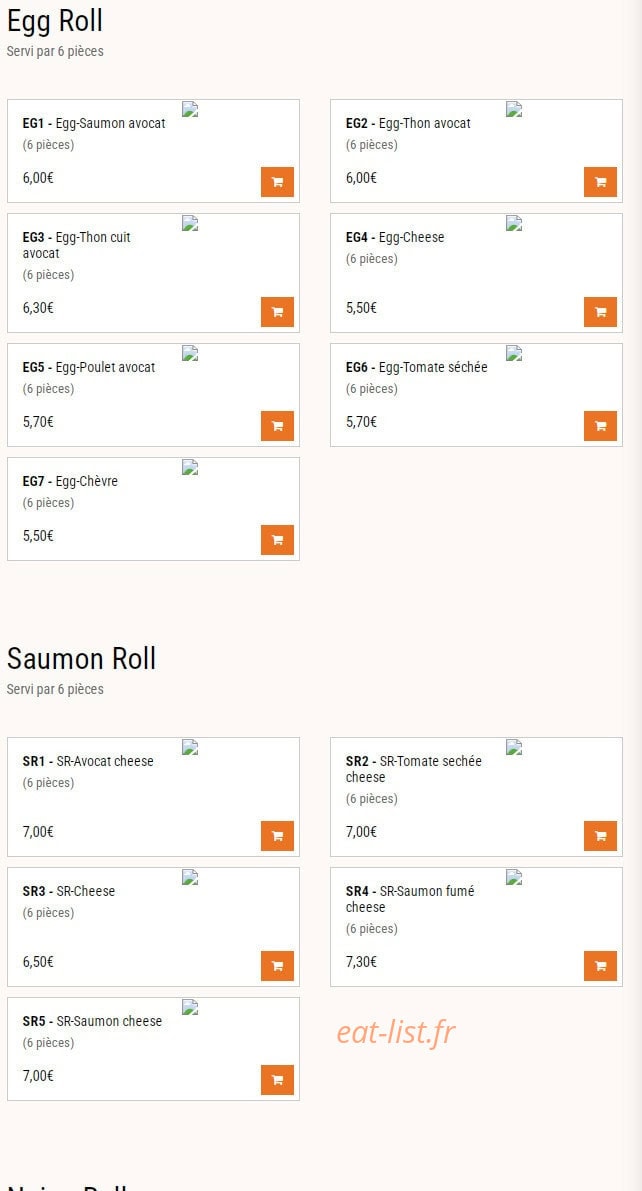
Task: Add SR2 SR-Tomate sechée cheese to cart
Action: (600, 836)
